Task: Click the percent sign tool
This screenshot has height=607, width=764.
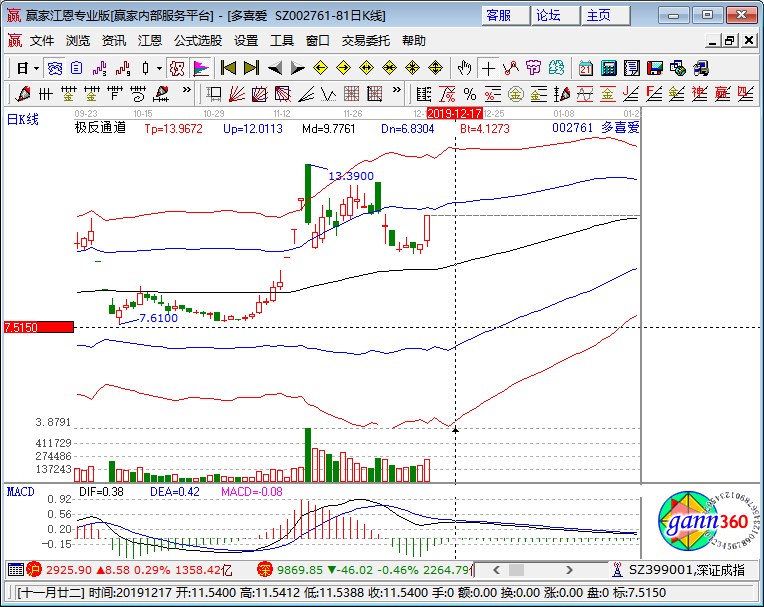Action: pos(470,94)
